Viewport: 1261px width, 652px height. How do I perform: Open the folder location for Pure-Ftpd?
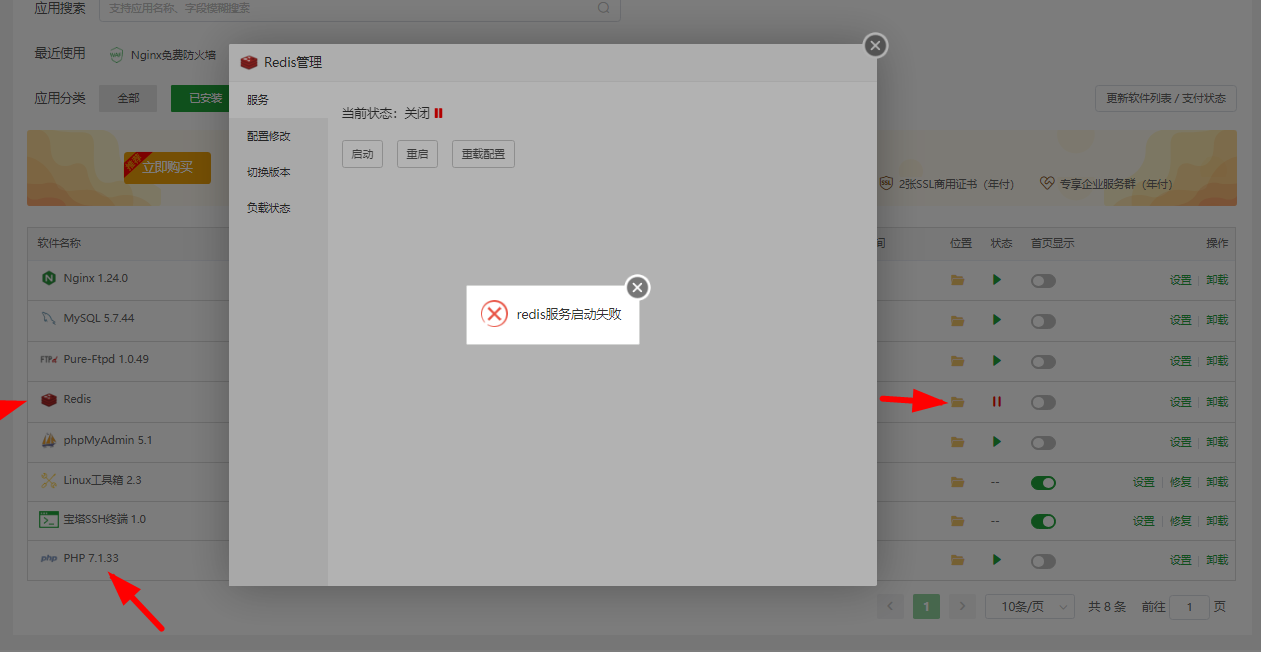pyautogui.click(x=958, y=361)
